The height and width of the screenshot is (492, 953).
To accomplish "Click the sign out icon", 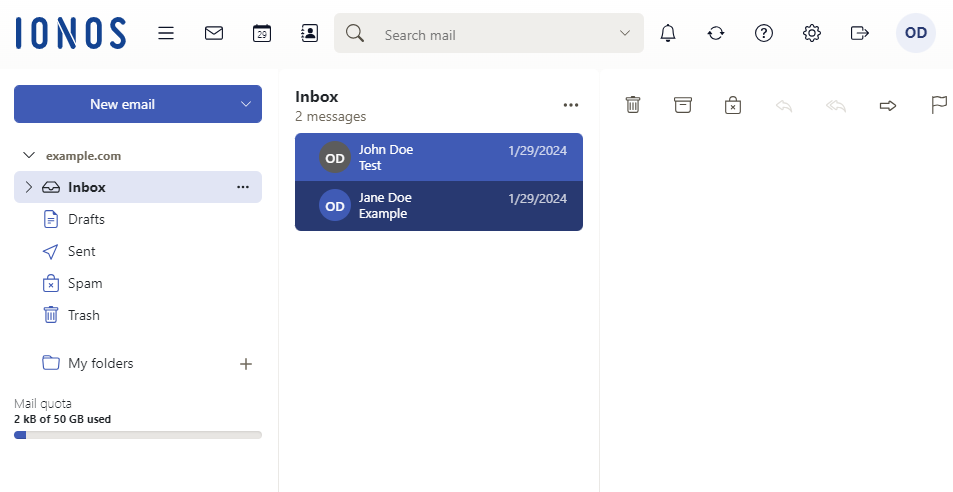I will pyautogui.click(x=859, y=33).
